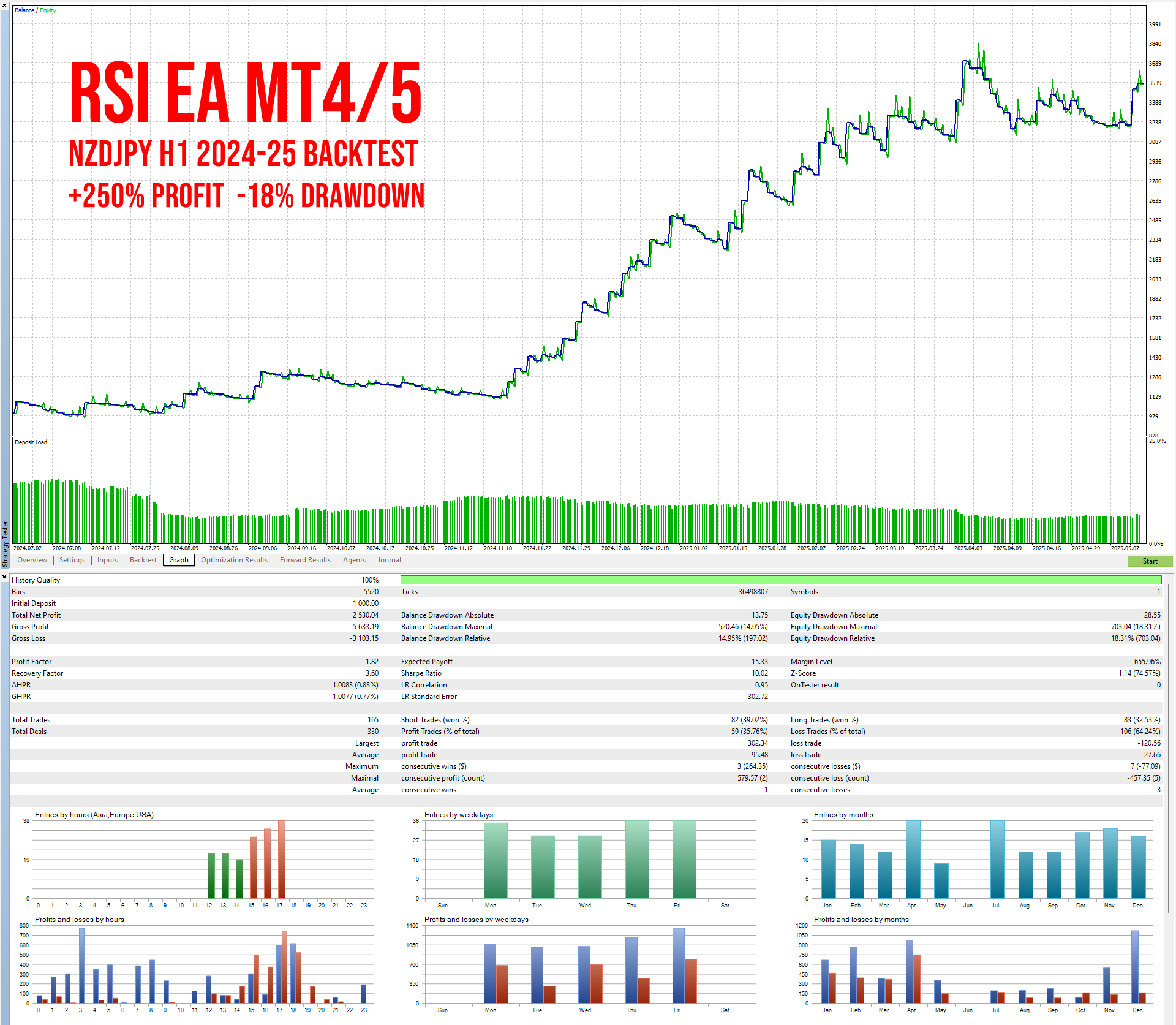The width and height of the screenshot is (1176, 1025).
Task: Click the Z-Score value 1.14 (74.57%)
Action: pos(1139,673)
